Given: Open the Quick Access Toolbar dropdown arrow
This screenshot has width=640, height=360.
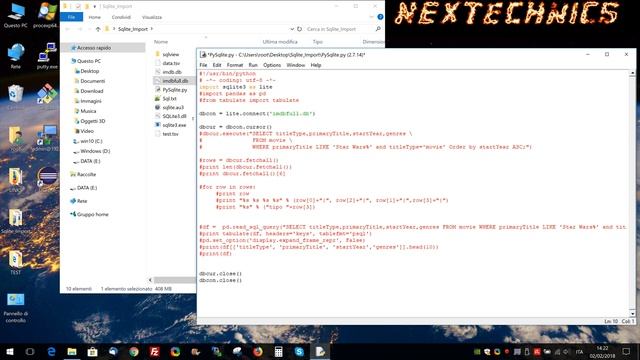Looking at the screenshot, I should (x=94, y=7).
